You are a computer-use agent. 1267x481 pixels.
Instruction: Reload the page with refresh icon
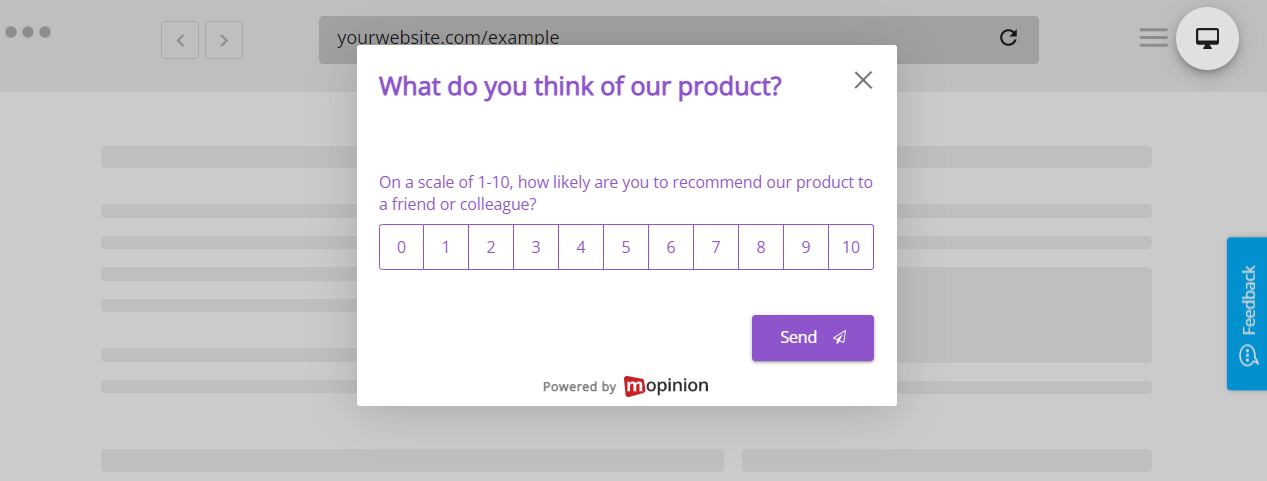click(1008, 38)
